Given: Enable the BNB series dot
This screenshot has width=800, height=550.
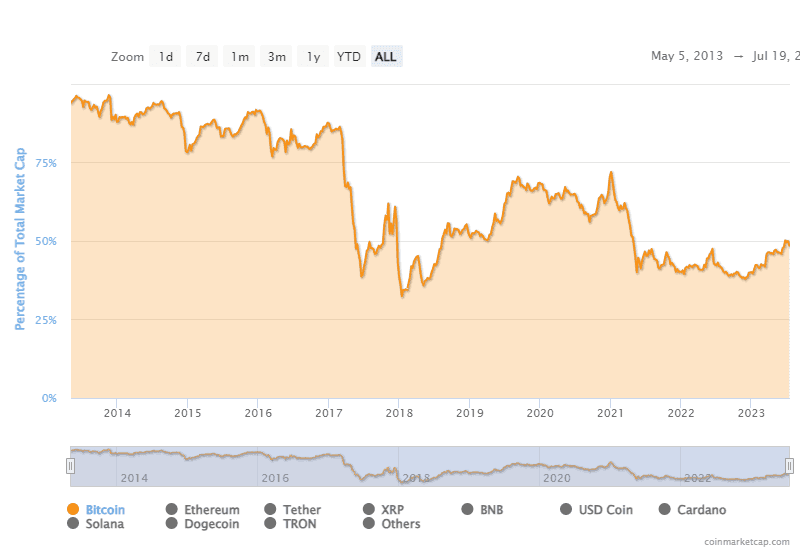Looking at the screenshot, I should click(467, 510).
